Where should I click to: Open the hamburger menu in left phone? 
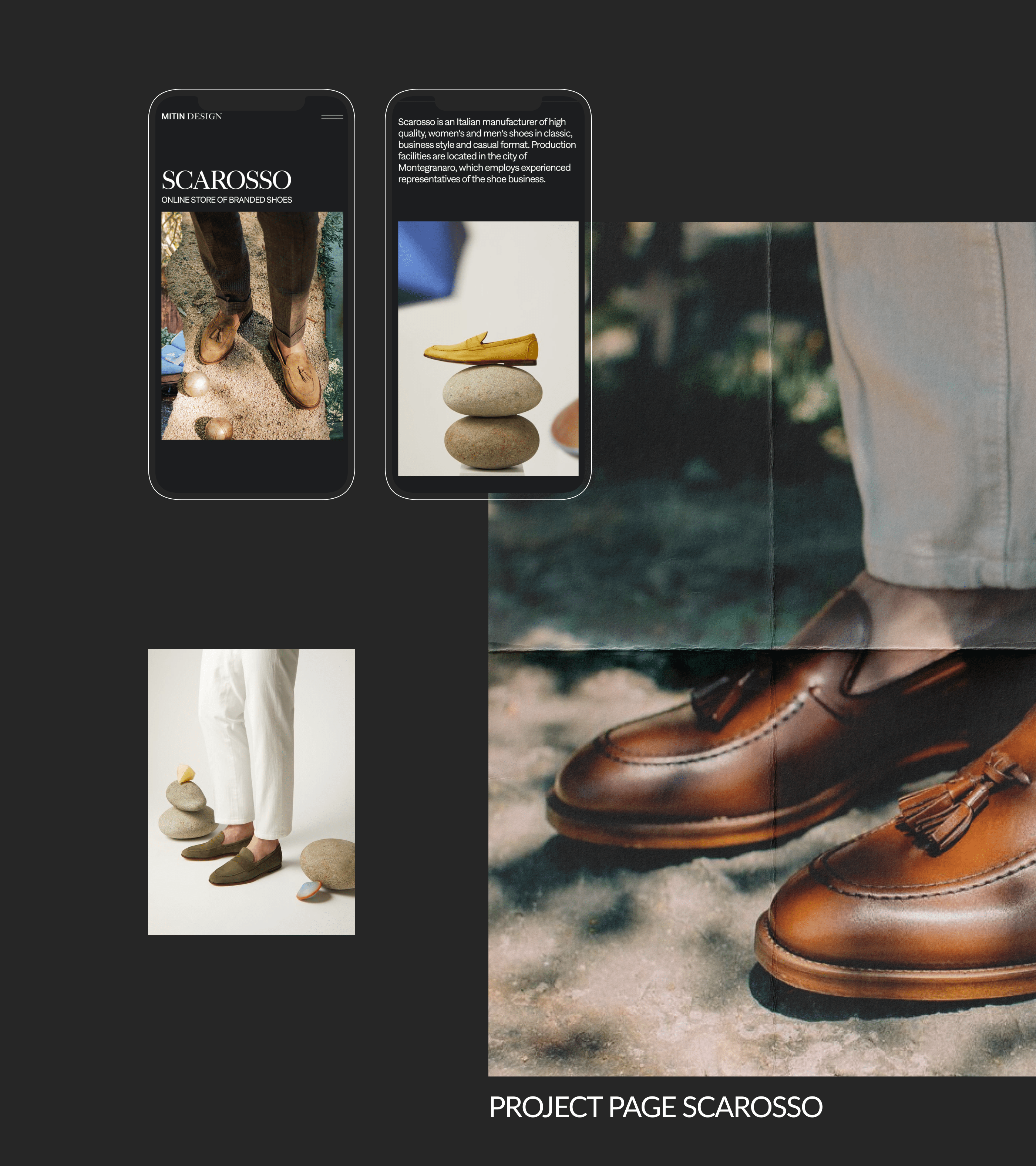pyautogui.click(x=332, y=117)
